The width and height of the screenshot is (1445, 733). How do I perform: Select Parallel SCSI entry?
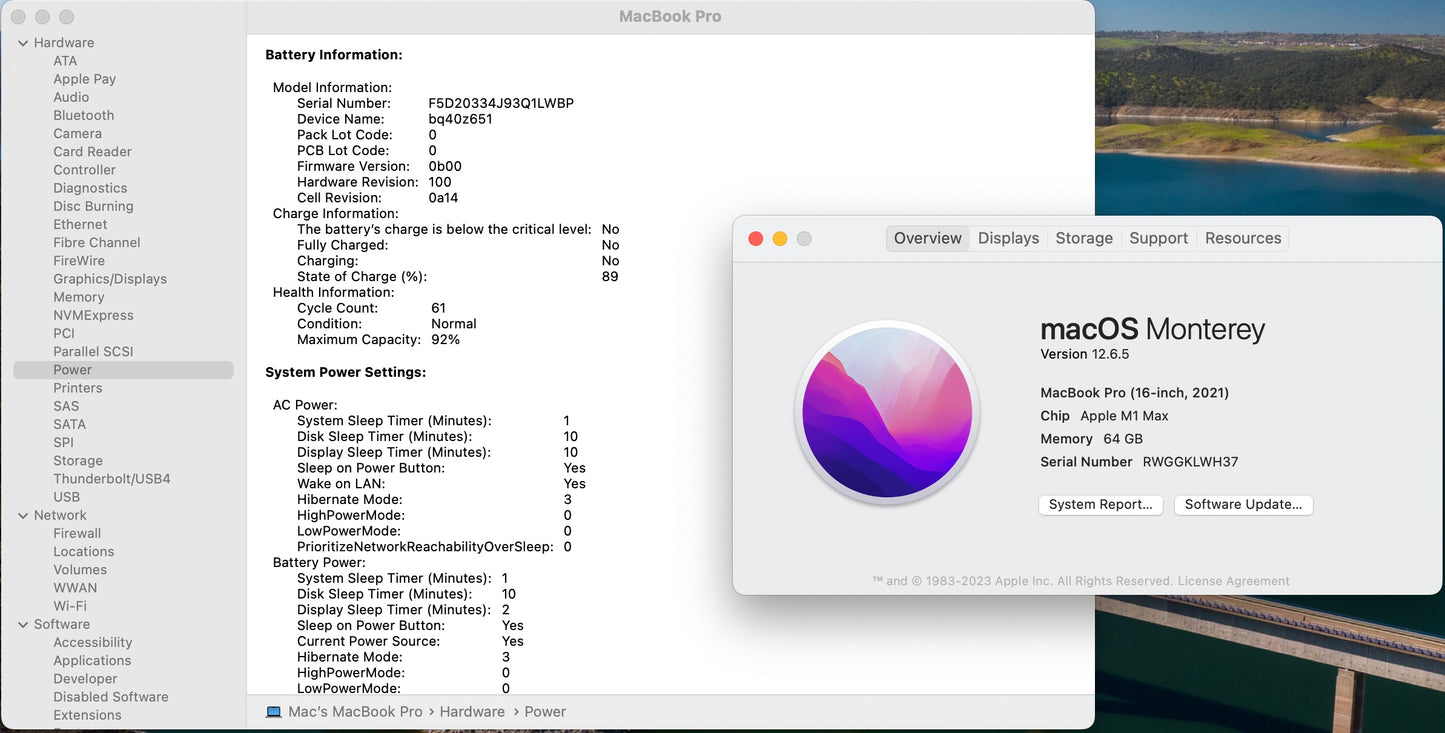click(93, 352)
